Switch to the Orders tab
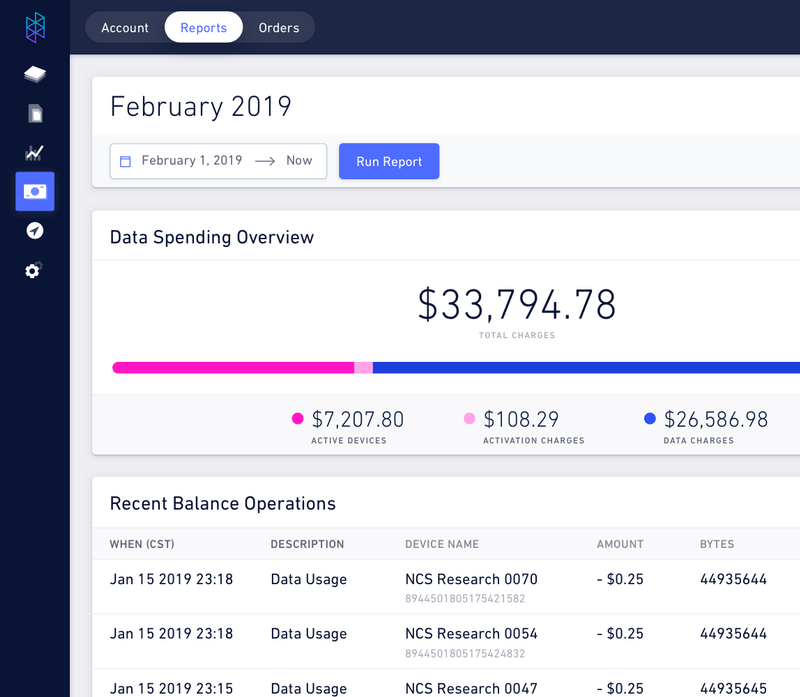The width and height of the screenshot is (800, 697). tap(278, 27)
